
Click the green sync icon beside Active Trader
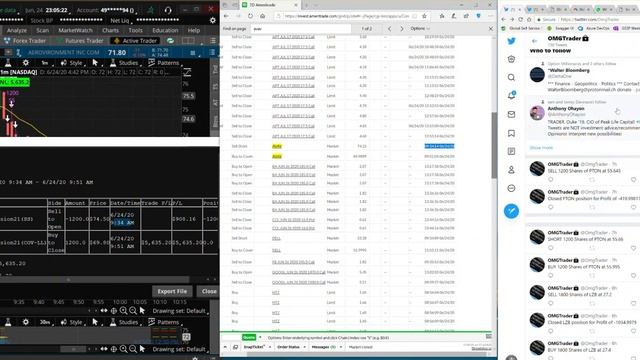tap(170, 41)
